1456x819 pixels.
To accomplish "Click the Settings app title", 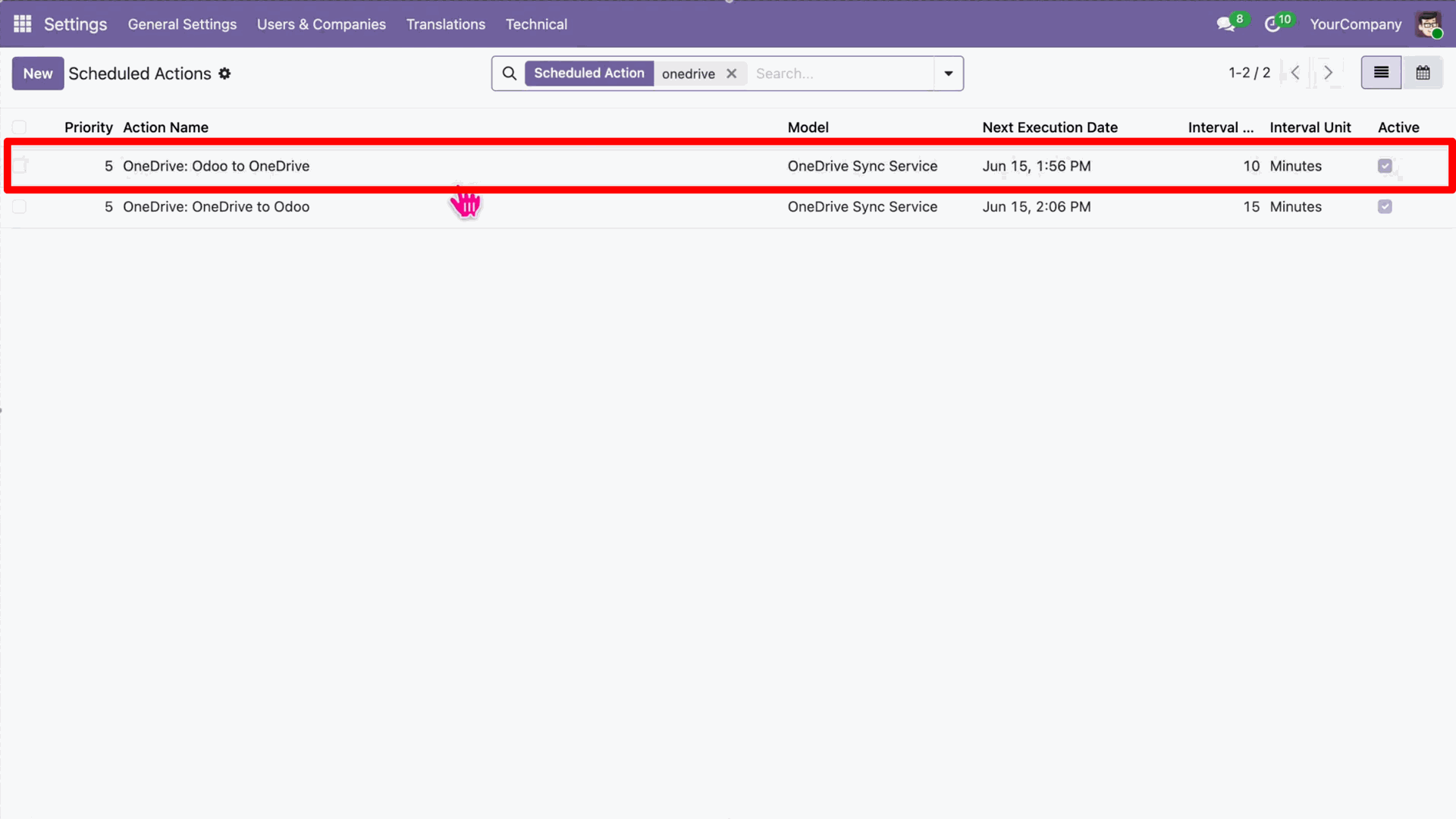I will (x=75, y=24).
